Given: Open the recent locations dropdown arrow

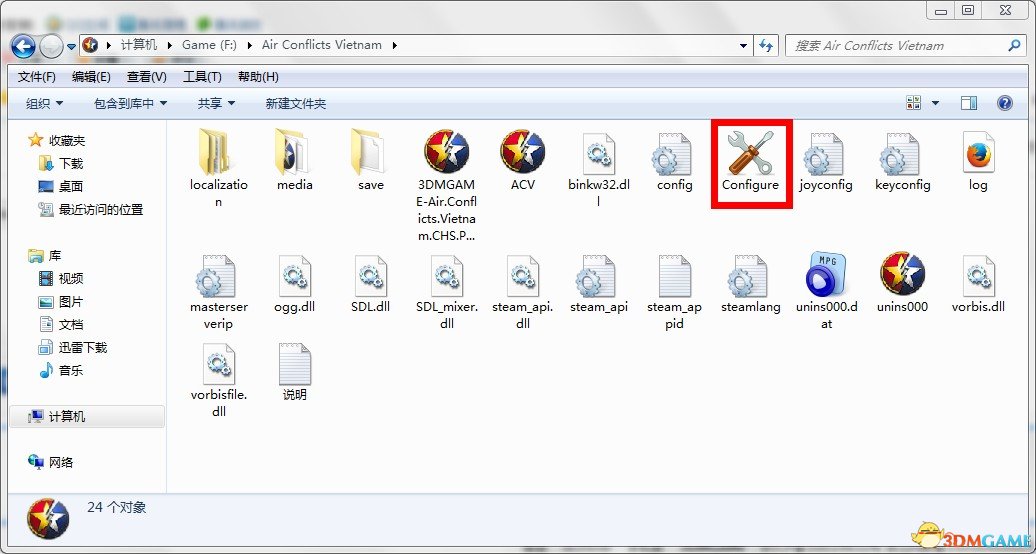Looking at the screenshot, I should point(71,47).
